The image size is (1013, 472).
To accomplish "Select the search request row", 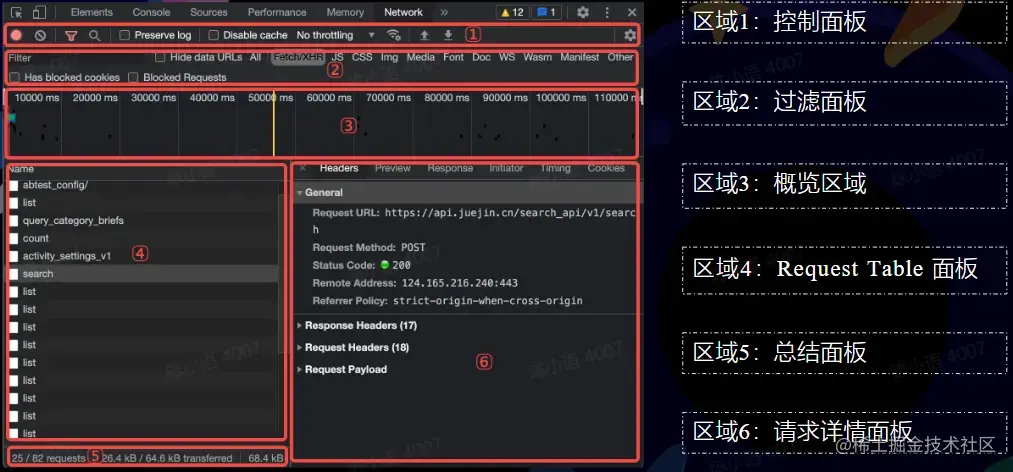I will (x=143, y=274).
